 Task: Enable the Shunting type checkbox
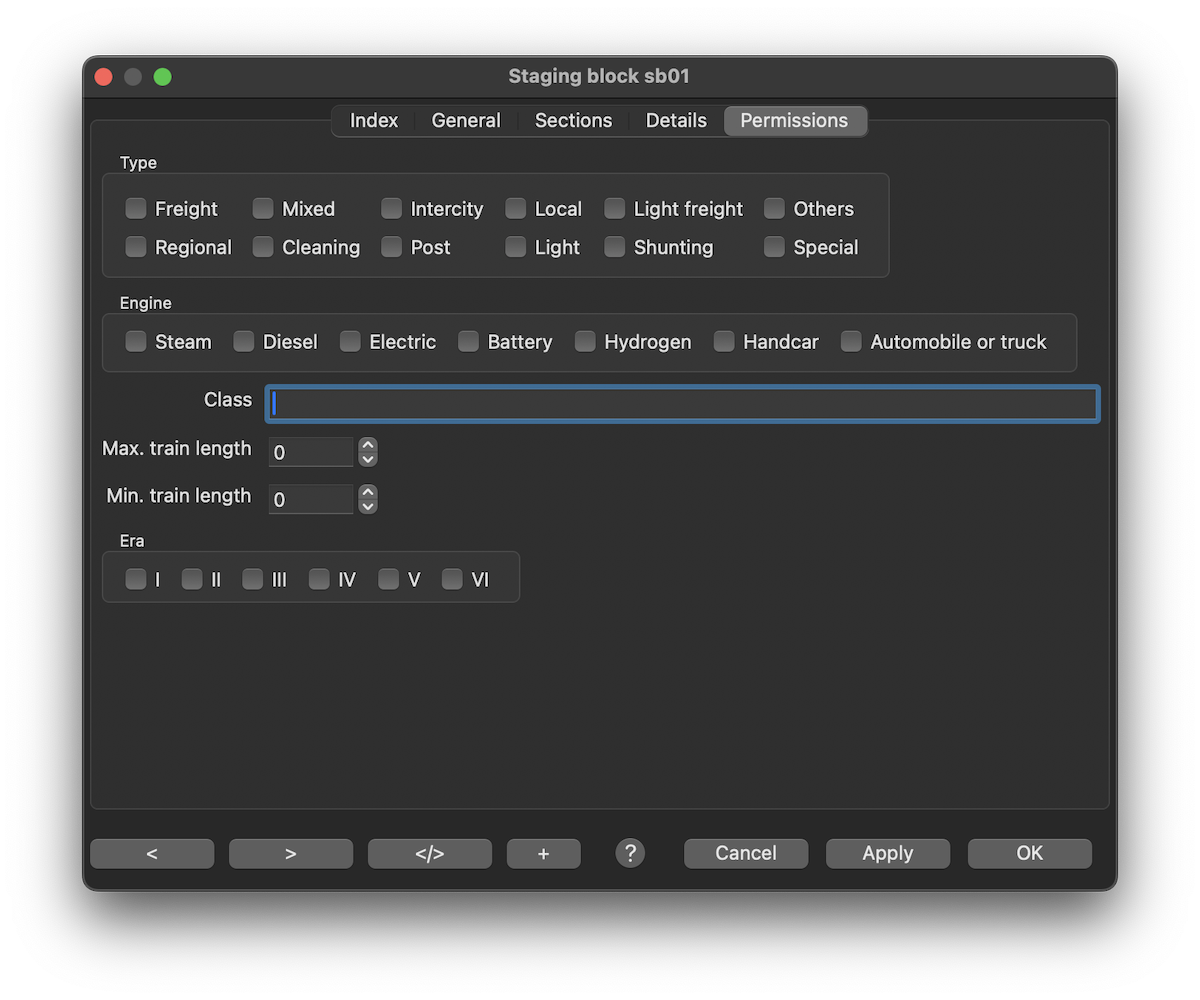[615, 247]
